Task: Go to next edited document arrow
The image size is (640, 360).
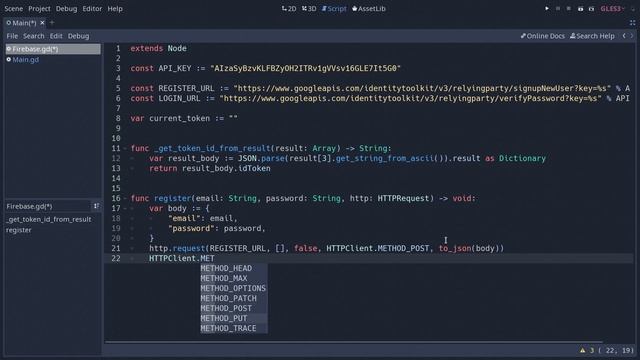Action: pyautogui.click(x=632, y=36)
